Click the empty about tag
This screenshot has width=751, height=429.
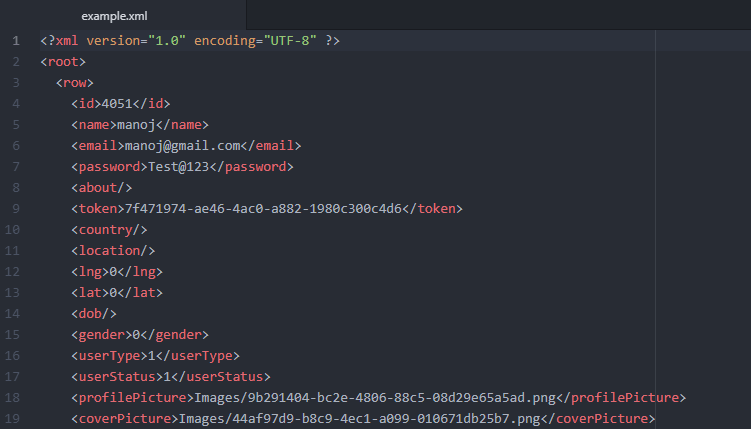tap(102, 188)
